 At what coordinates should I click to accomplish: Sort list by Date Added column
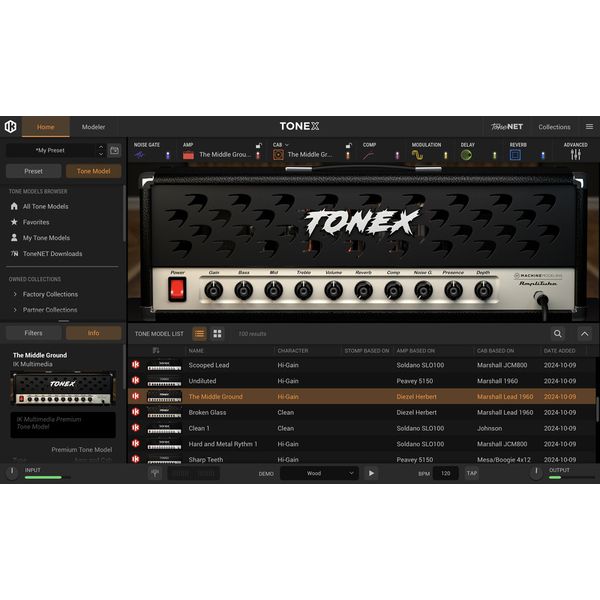coord(559,351)
